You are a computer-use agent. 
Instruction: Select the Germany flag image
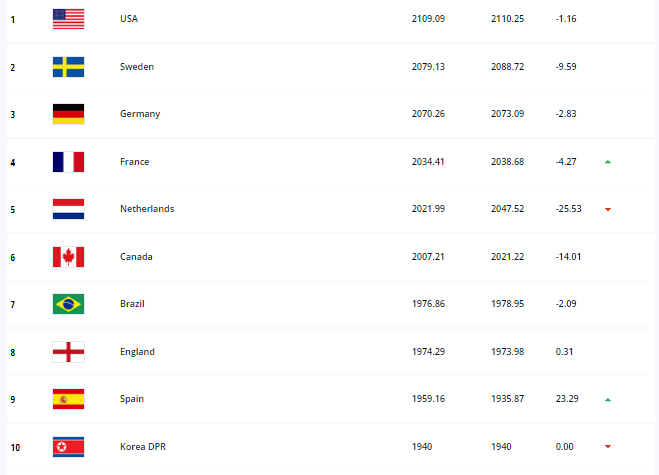pyautogui.click(x=69, y=114)
